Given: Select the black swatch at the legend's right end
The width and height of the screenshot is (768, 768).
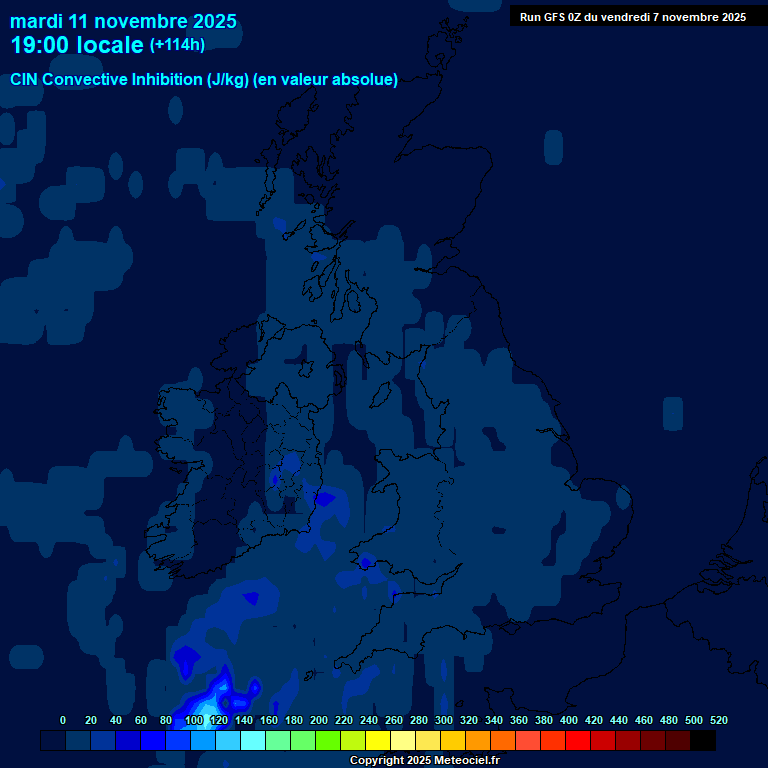Looking at the screenshot, I should (x=703, y=741).
